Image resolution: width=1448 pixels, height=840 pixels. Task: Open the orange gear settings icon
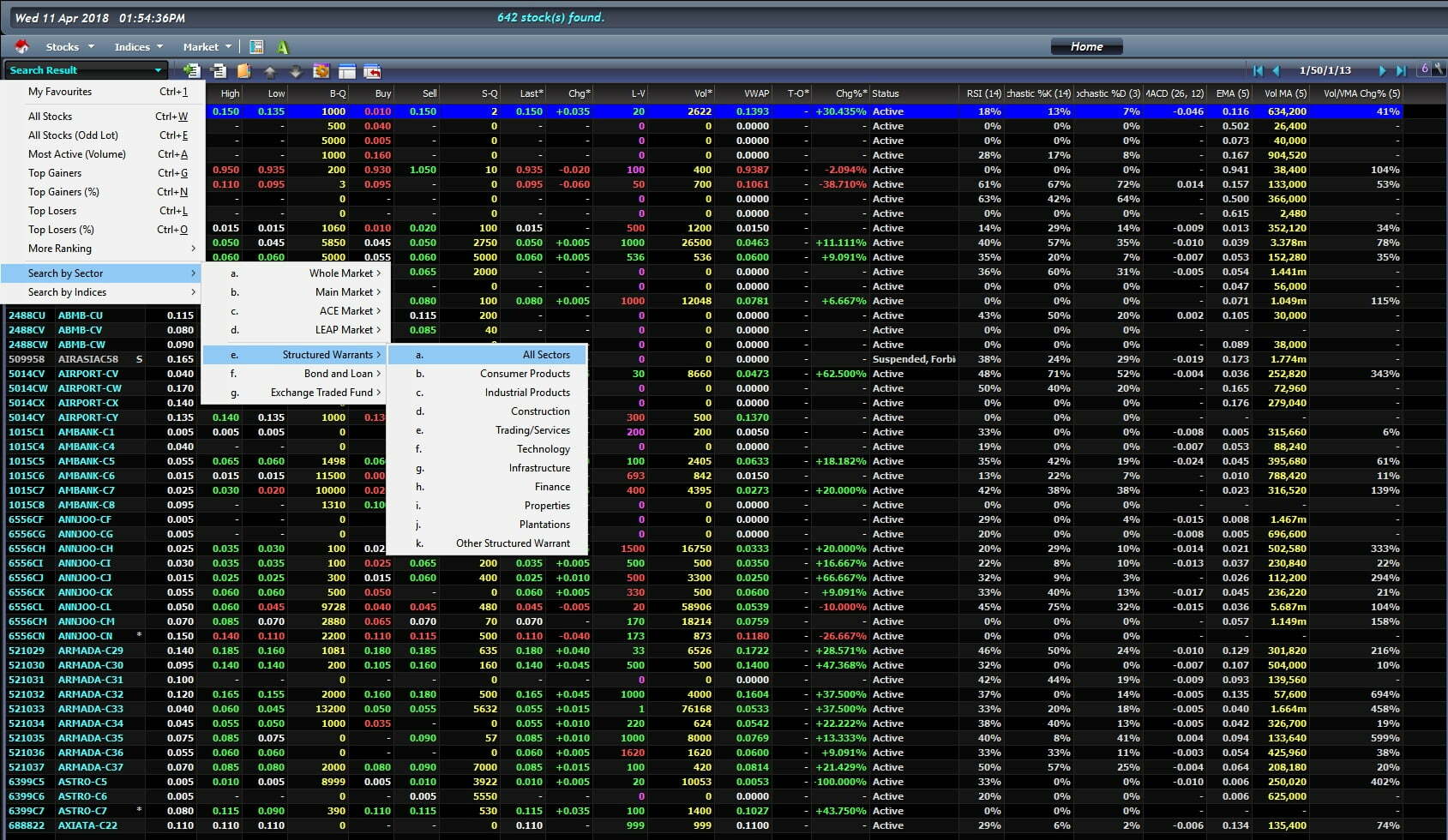pyautogui.click(x=321, y=71)
